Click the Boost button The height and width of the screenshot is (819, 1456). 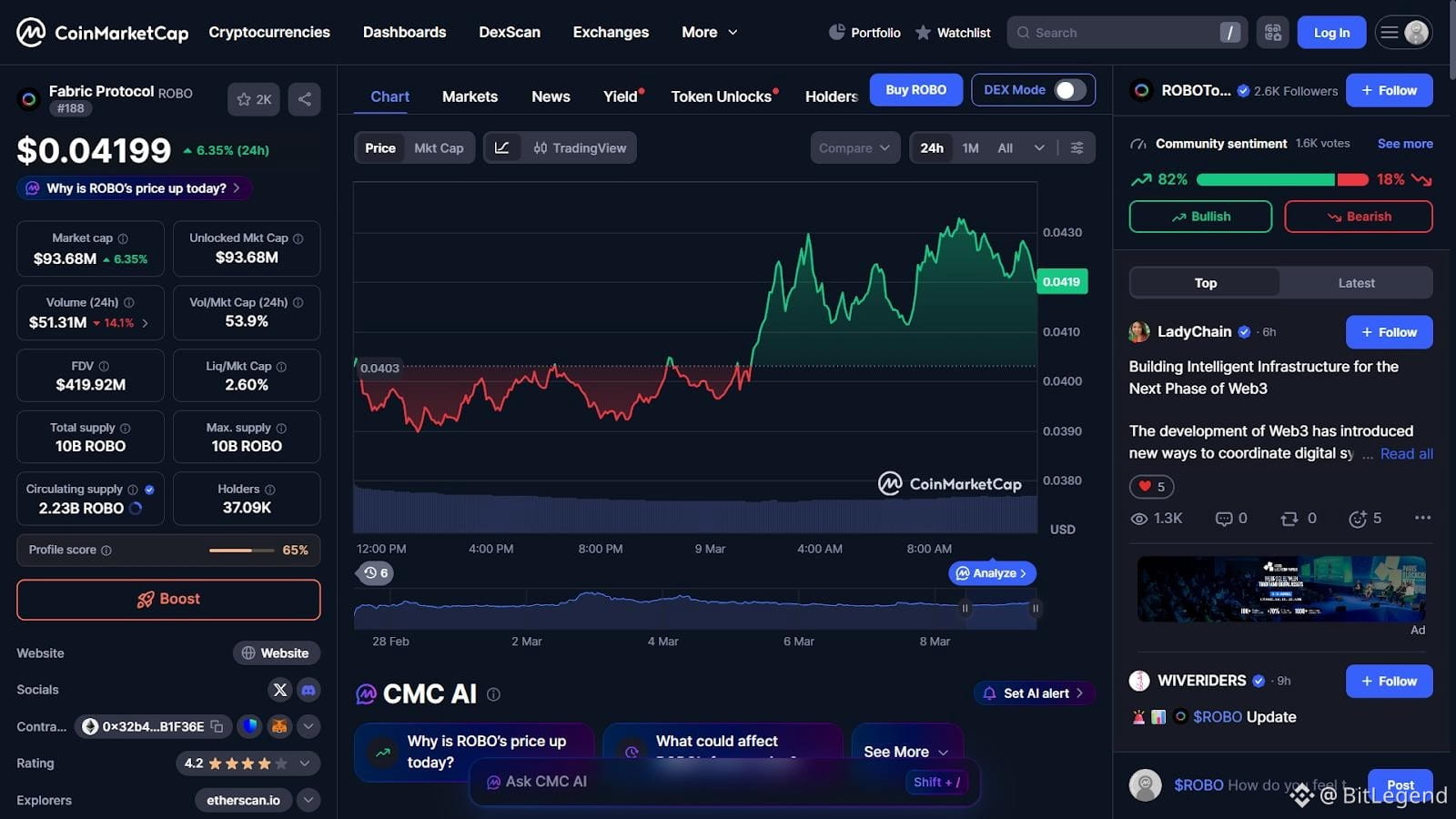(168, 600)
